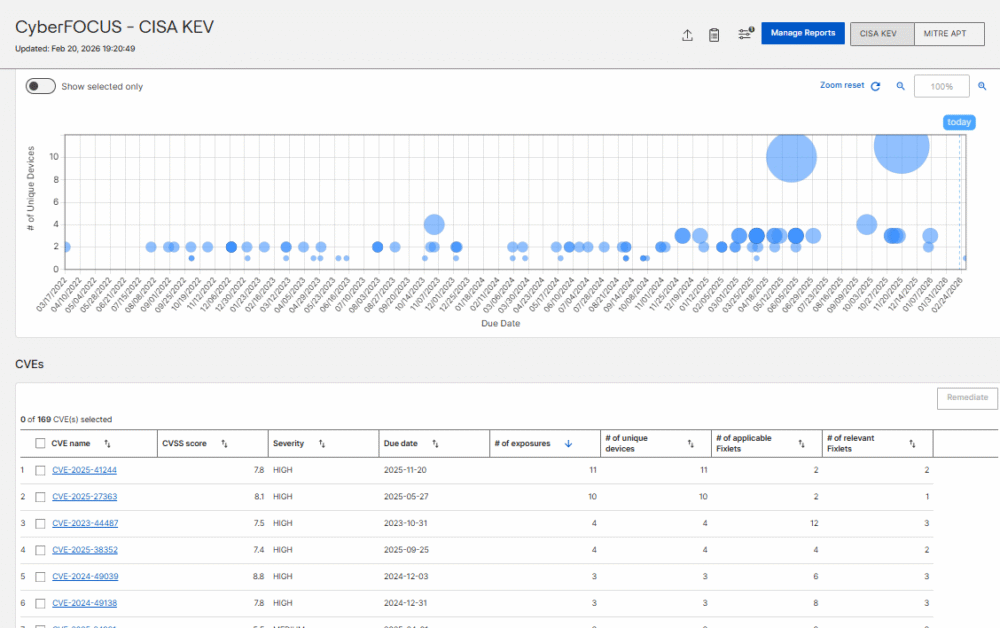Open the filter settings sliders icon
Viewport: 1000px width, 628px height.
(745, 34)
